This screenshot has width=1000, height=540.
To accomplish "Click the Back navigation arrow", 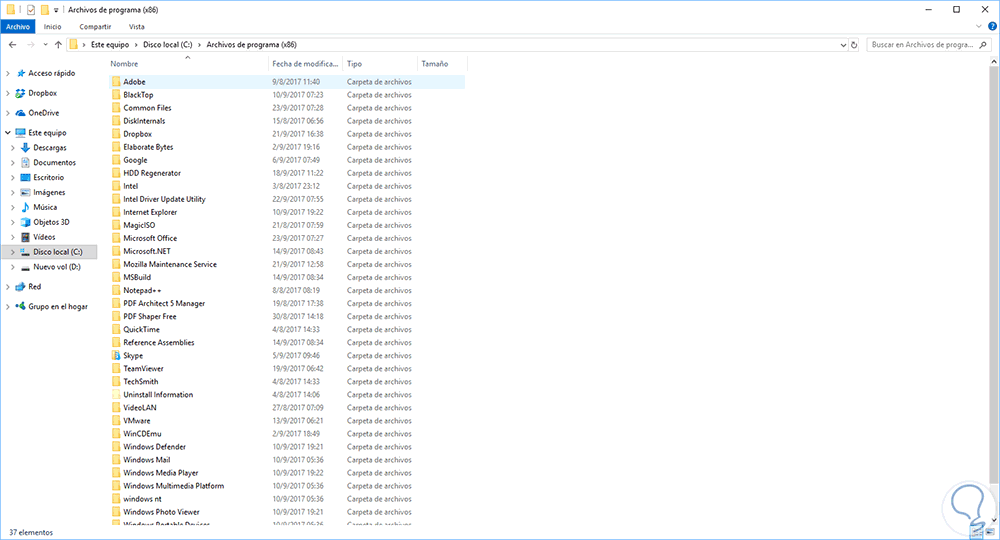I will pyautogui.click(x=13, y=45).
